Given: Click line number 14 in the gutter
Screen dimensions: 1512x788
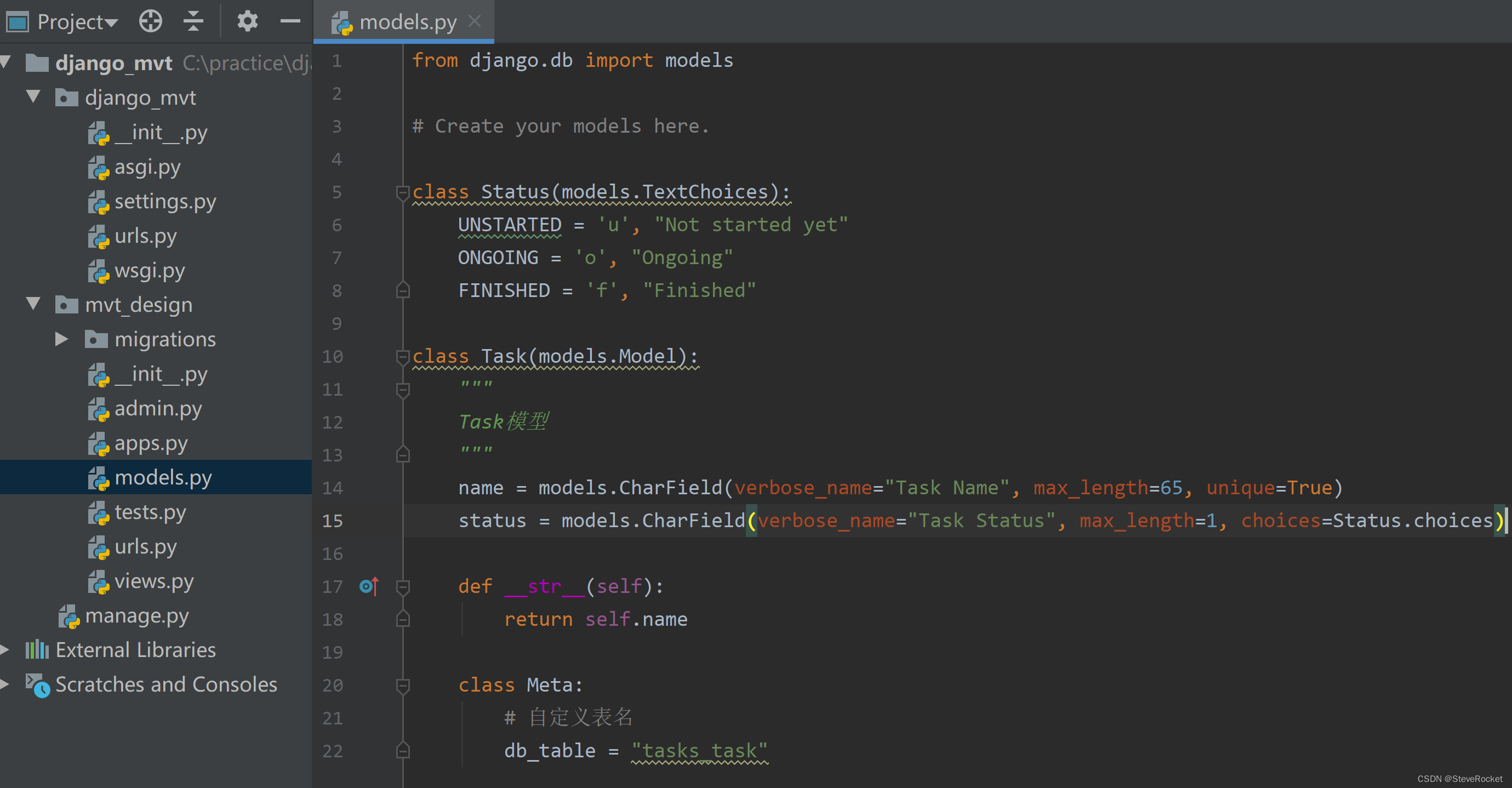Looking at the screenshot, I should [x=332, y=488].
